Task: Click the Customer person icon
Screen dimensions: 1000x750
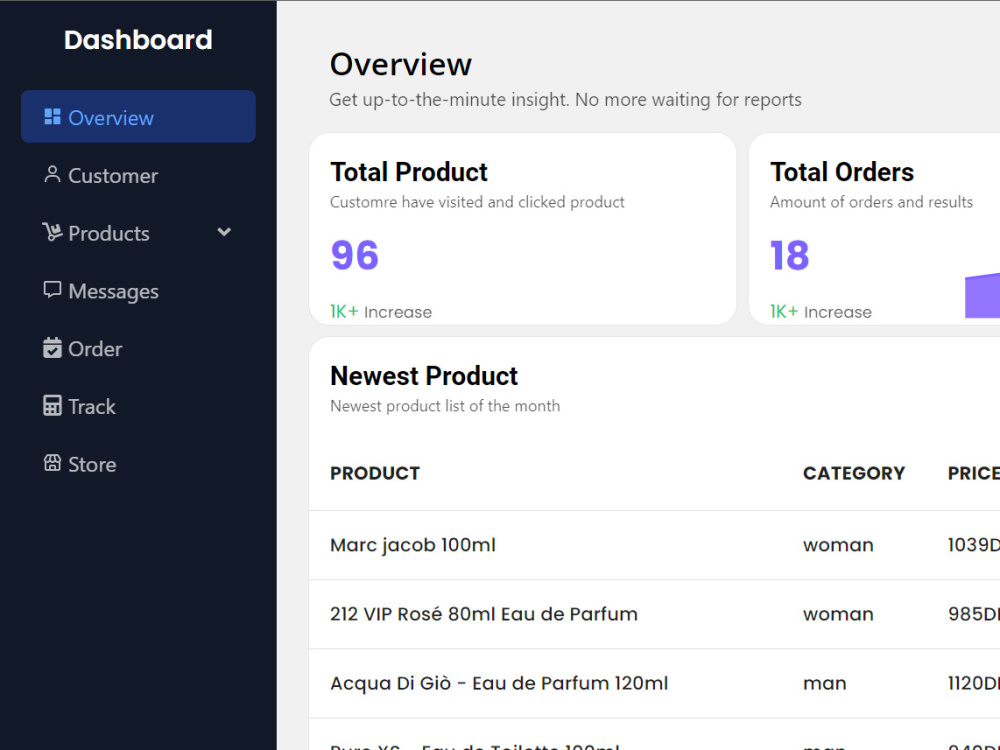Action: [x=52, y=175]
